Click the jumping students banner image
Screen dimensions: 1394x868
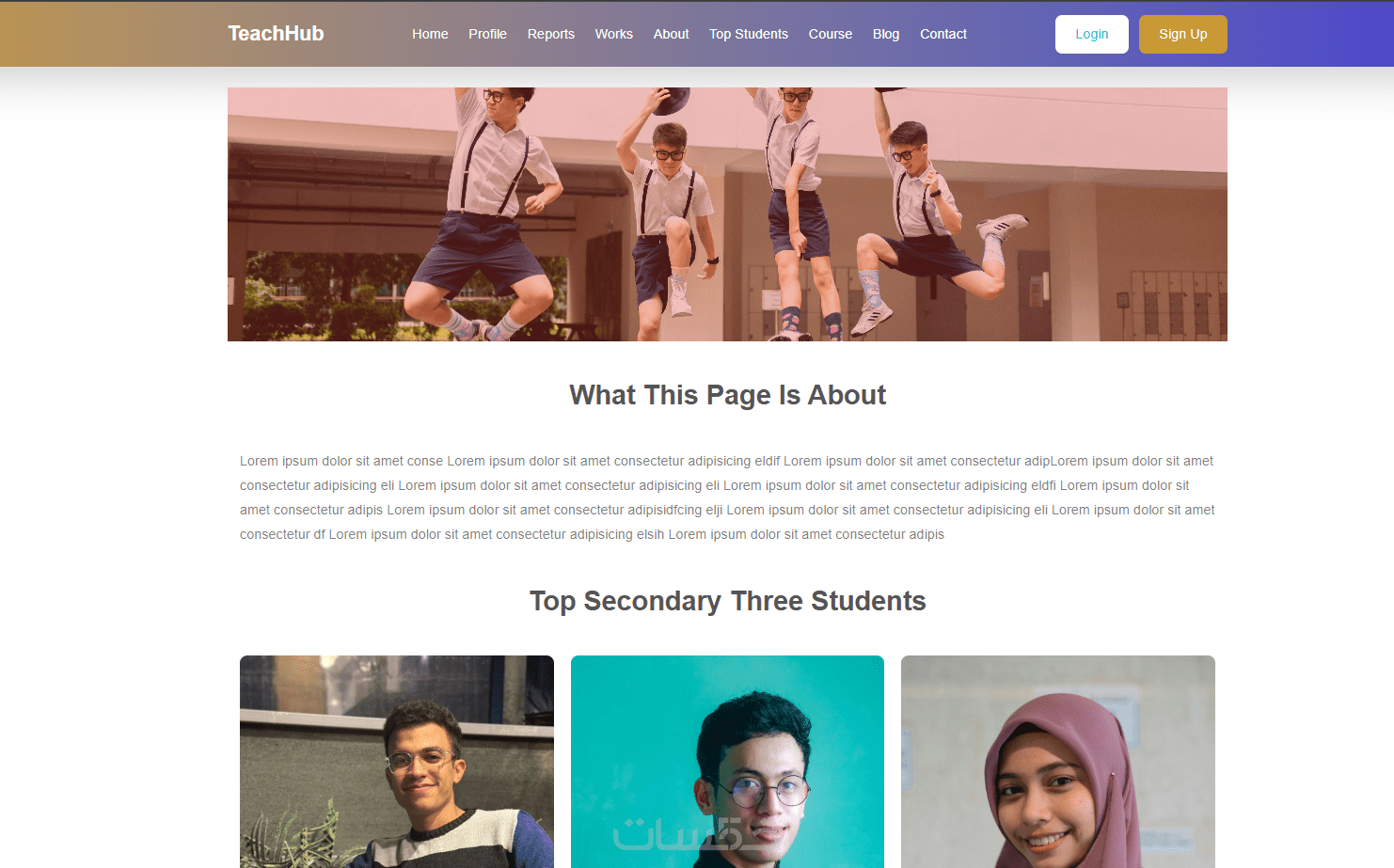[x=727, y=214]
